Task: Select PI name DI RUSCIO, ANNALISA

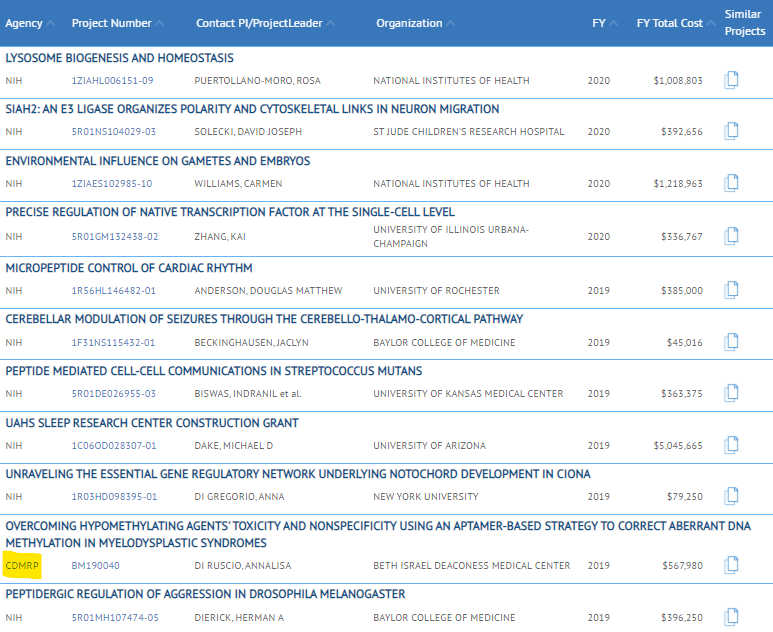Action: (x=243, y=565)
